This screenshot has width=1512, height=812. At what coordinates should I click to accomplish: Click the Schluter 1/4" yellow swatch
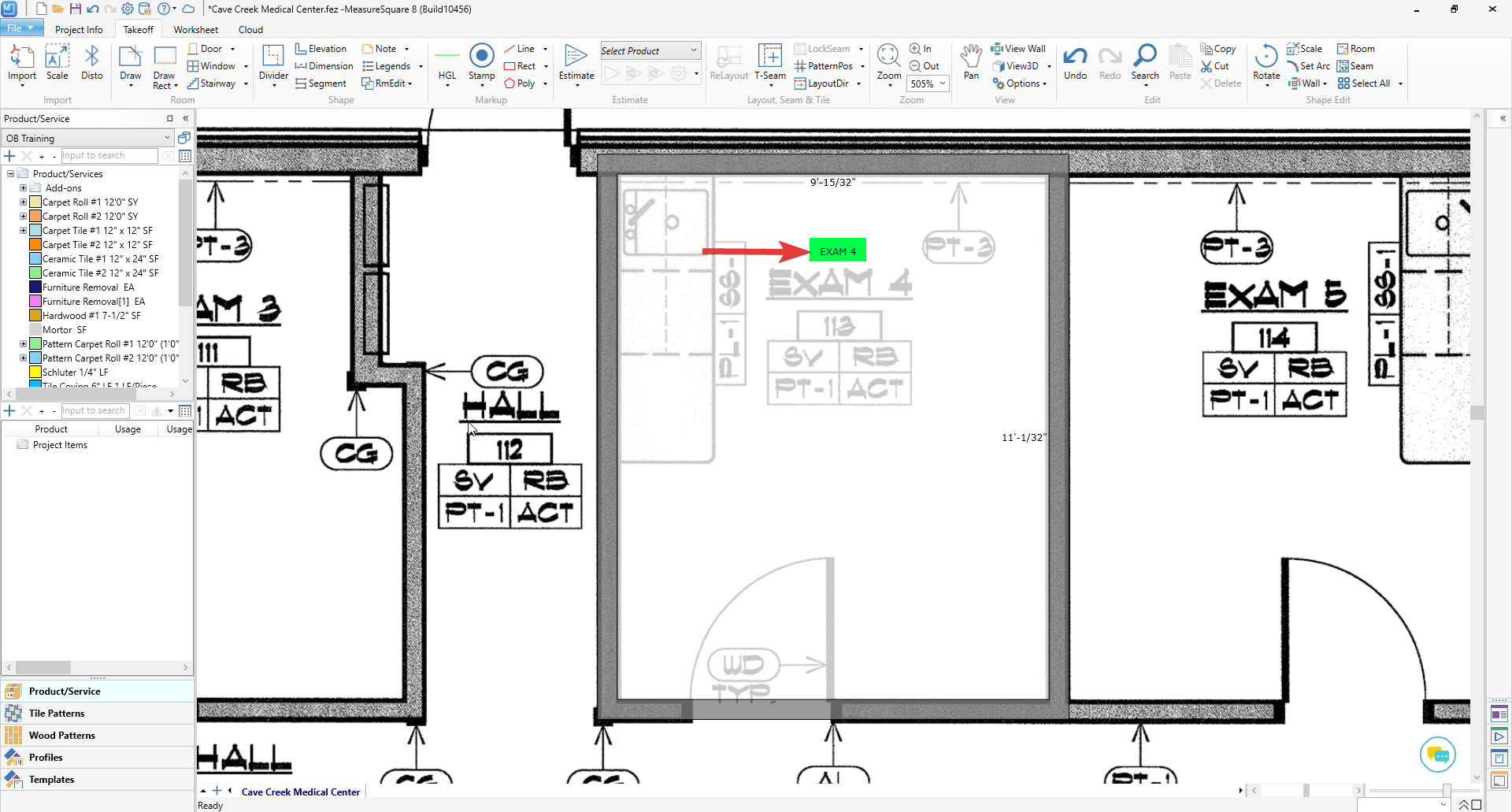click(35, 373)
